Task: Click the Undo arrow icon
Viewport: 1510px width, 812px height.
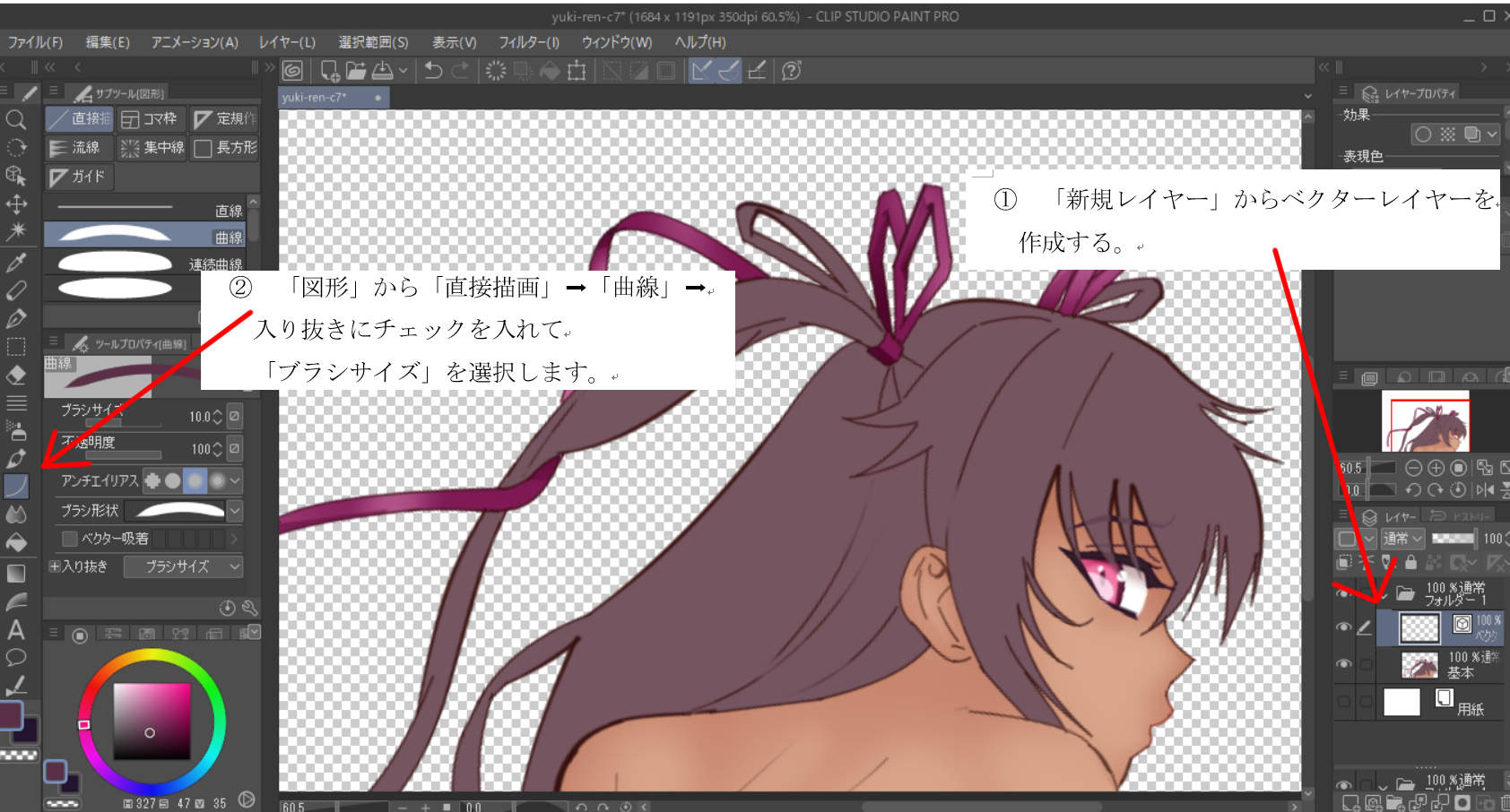Action: (x=434, y=71)
